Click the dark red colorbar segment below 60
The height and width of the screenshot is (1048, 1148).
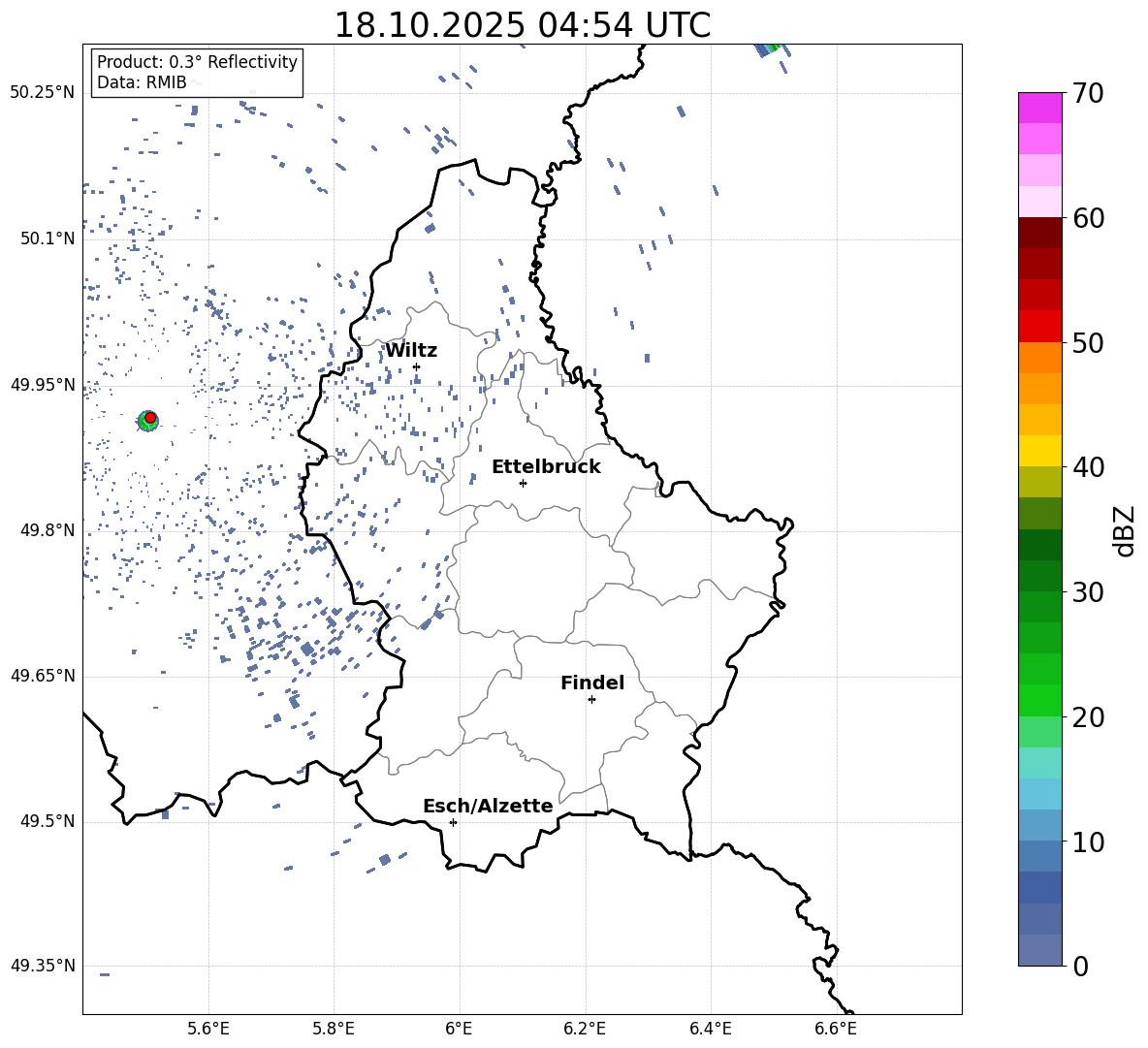click(x=1039, y=233)
